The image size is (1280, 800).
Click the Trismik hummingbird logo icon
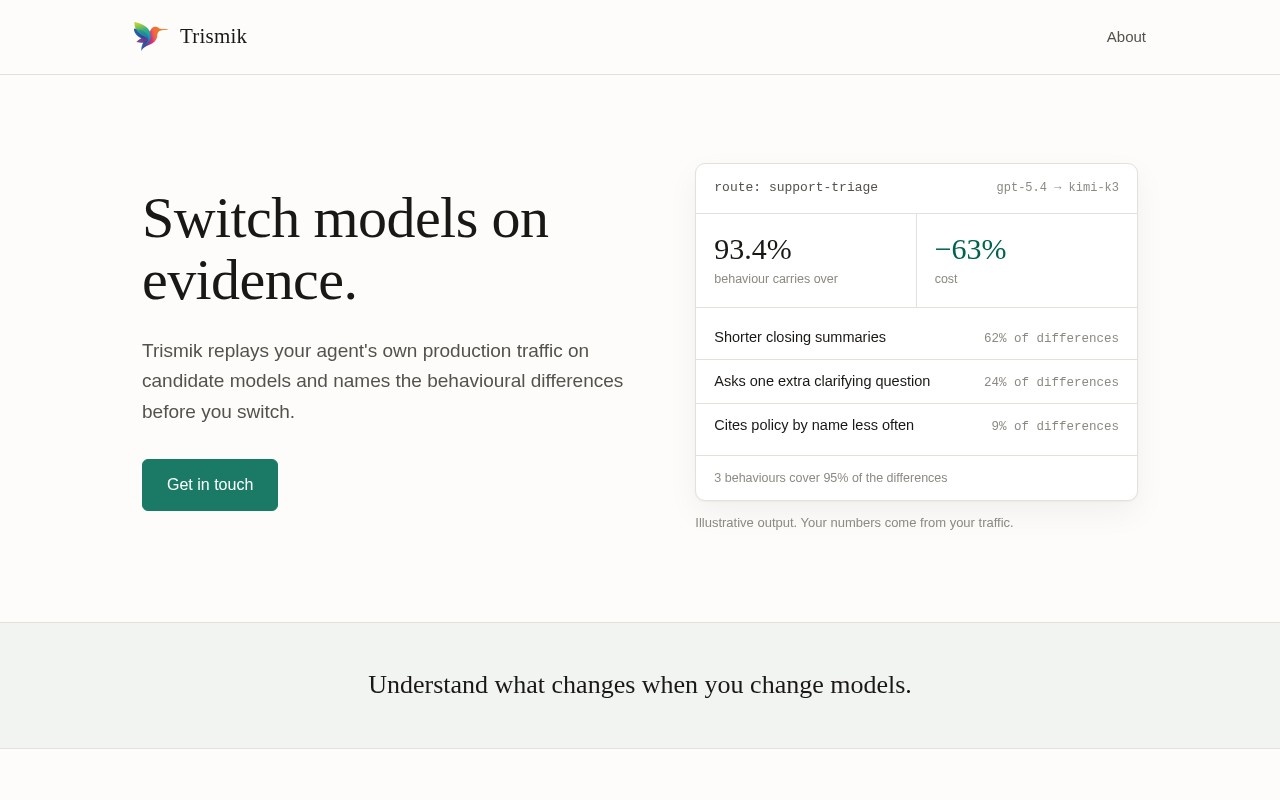pos(150,36)
